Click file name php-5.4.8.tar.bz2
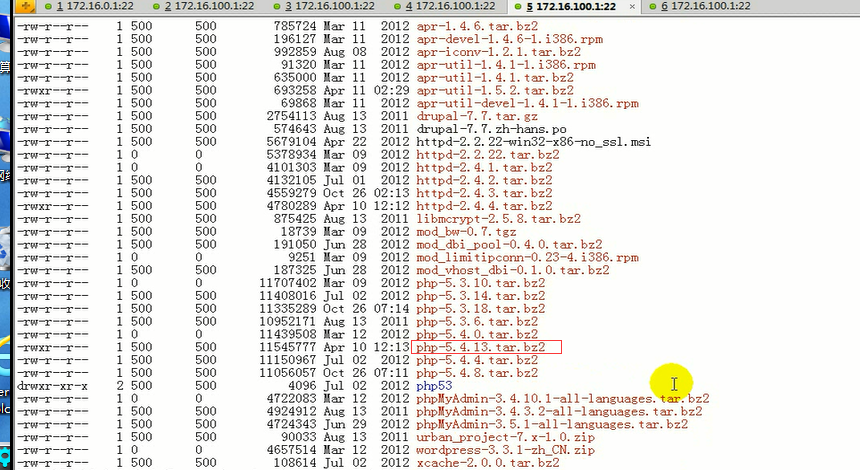Screen dimensions: 860x470 477,372
